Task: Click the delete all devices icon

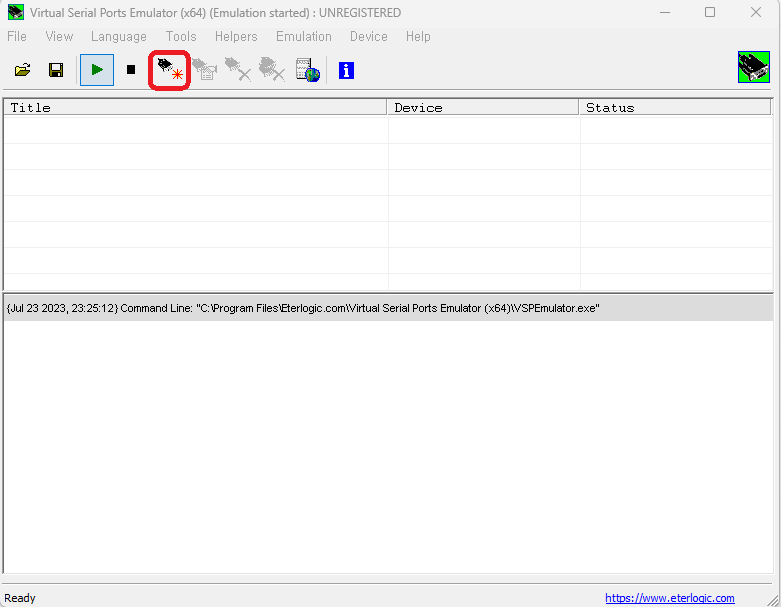Action: (x=272, y=69)
